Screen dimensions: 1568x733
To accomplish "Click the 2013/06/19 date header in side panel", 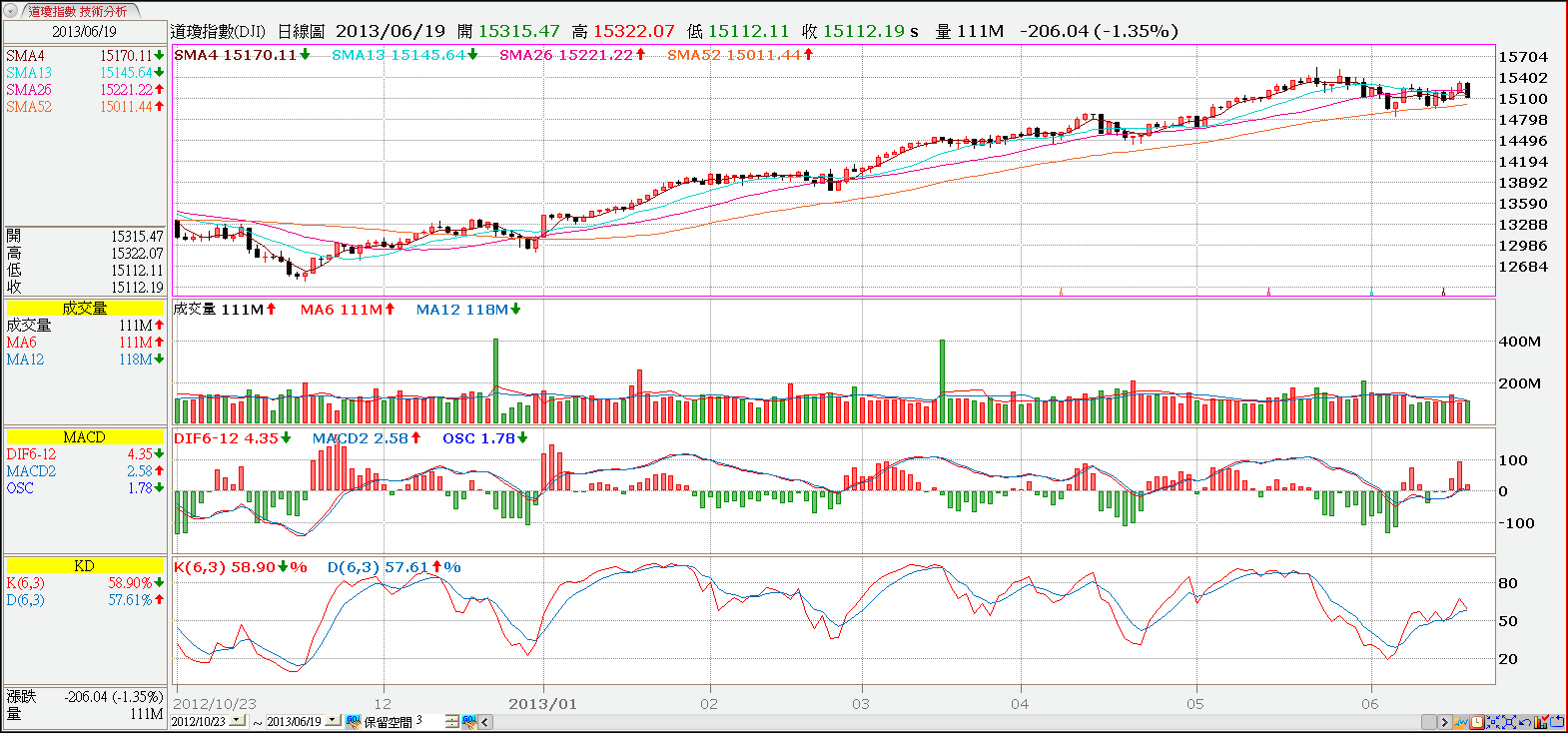I will [x=84, y=31].
